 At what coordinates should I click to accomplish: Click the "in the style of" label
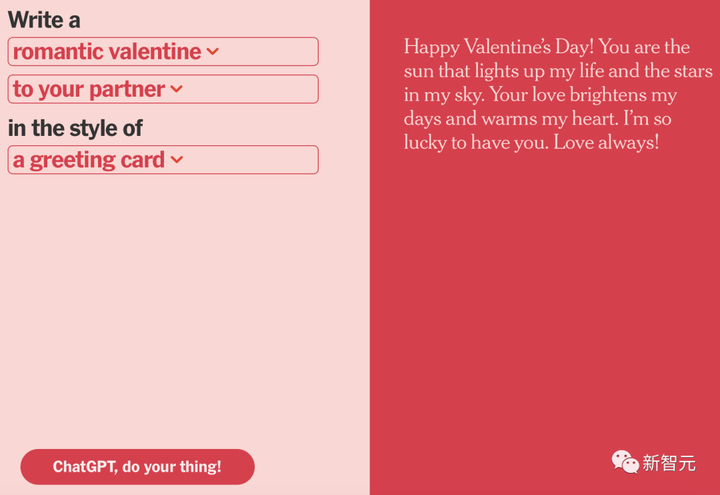coord(75,128)
